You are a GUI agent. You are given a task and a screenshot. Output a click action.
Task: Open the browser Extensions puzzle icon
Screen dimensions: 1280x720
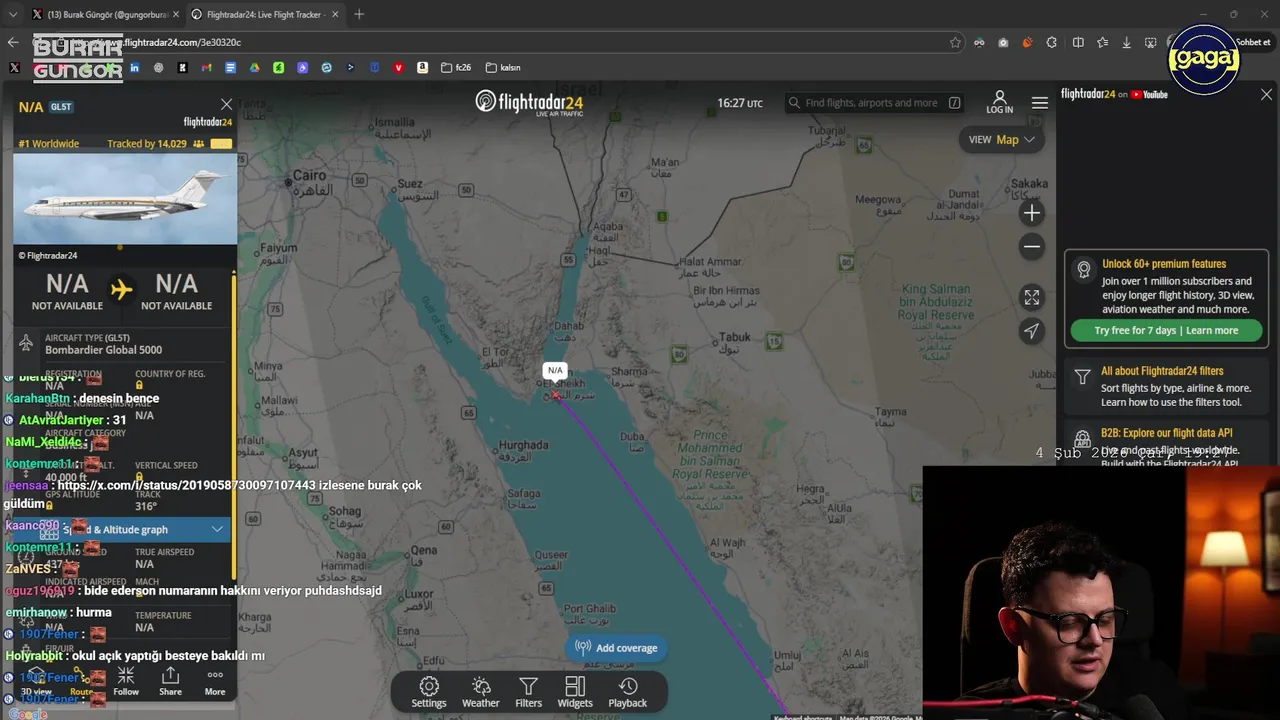(1052, 42)
